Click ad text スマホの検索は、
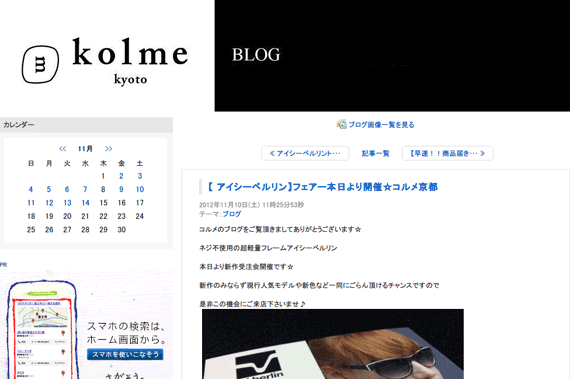Viewport: 570px width, 379px height. (126, 326)
